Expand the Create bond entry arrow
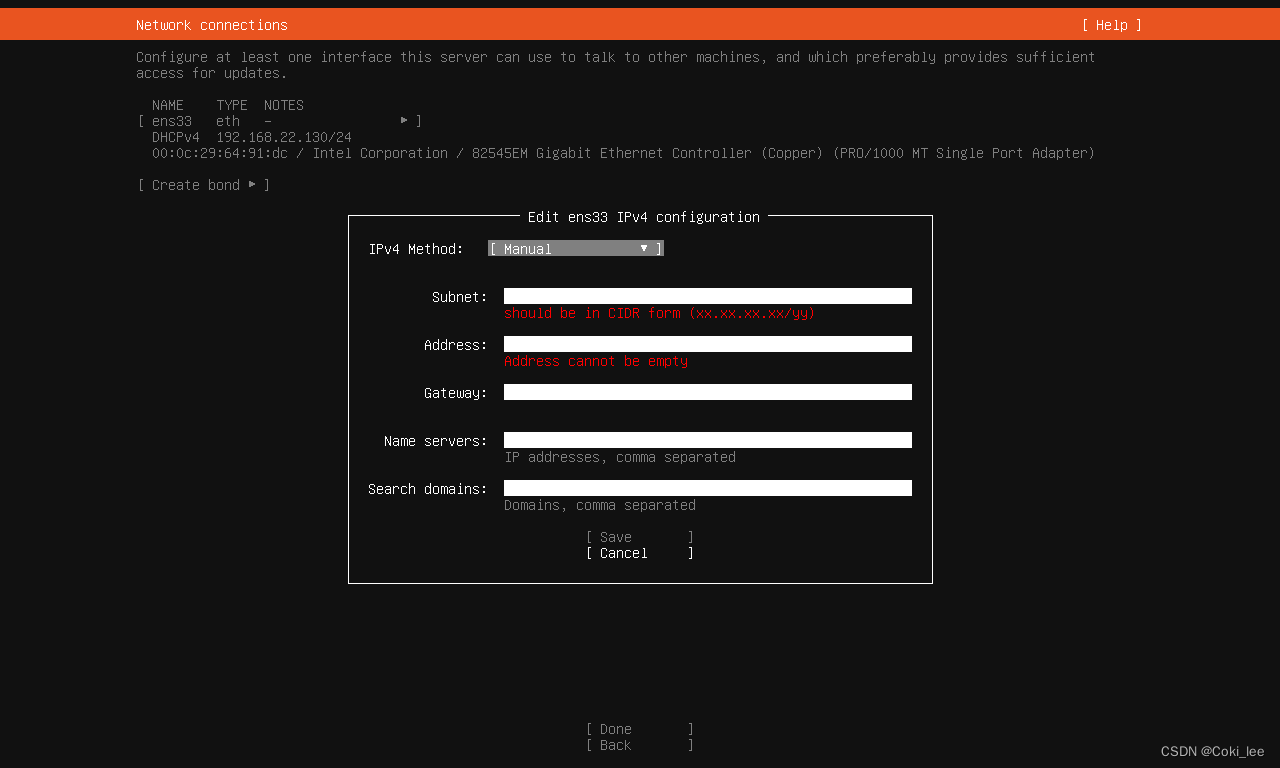The width and height of the screenshot is (1280, 768). (x=253, y=184)
